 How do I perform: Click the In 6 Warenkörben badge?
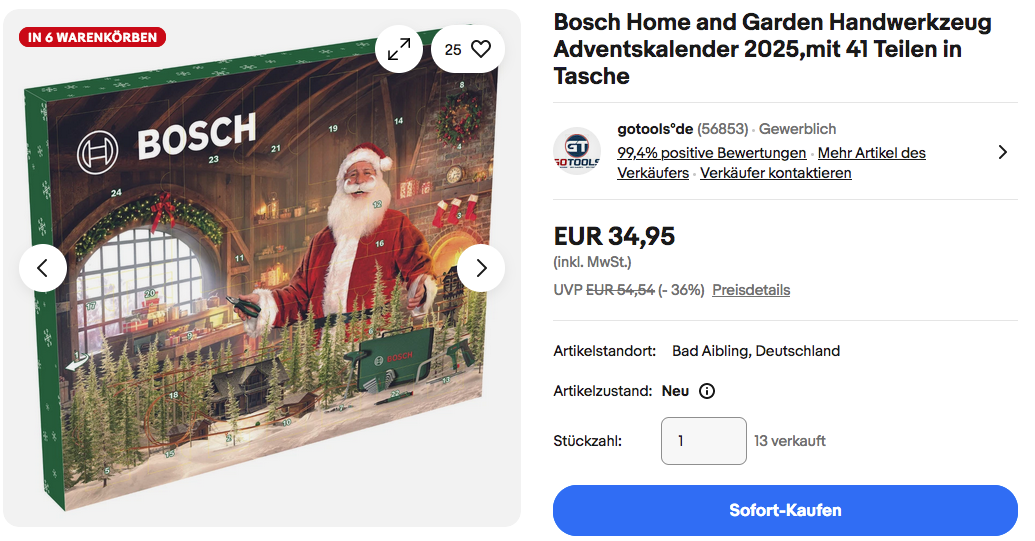92,37
